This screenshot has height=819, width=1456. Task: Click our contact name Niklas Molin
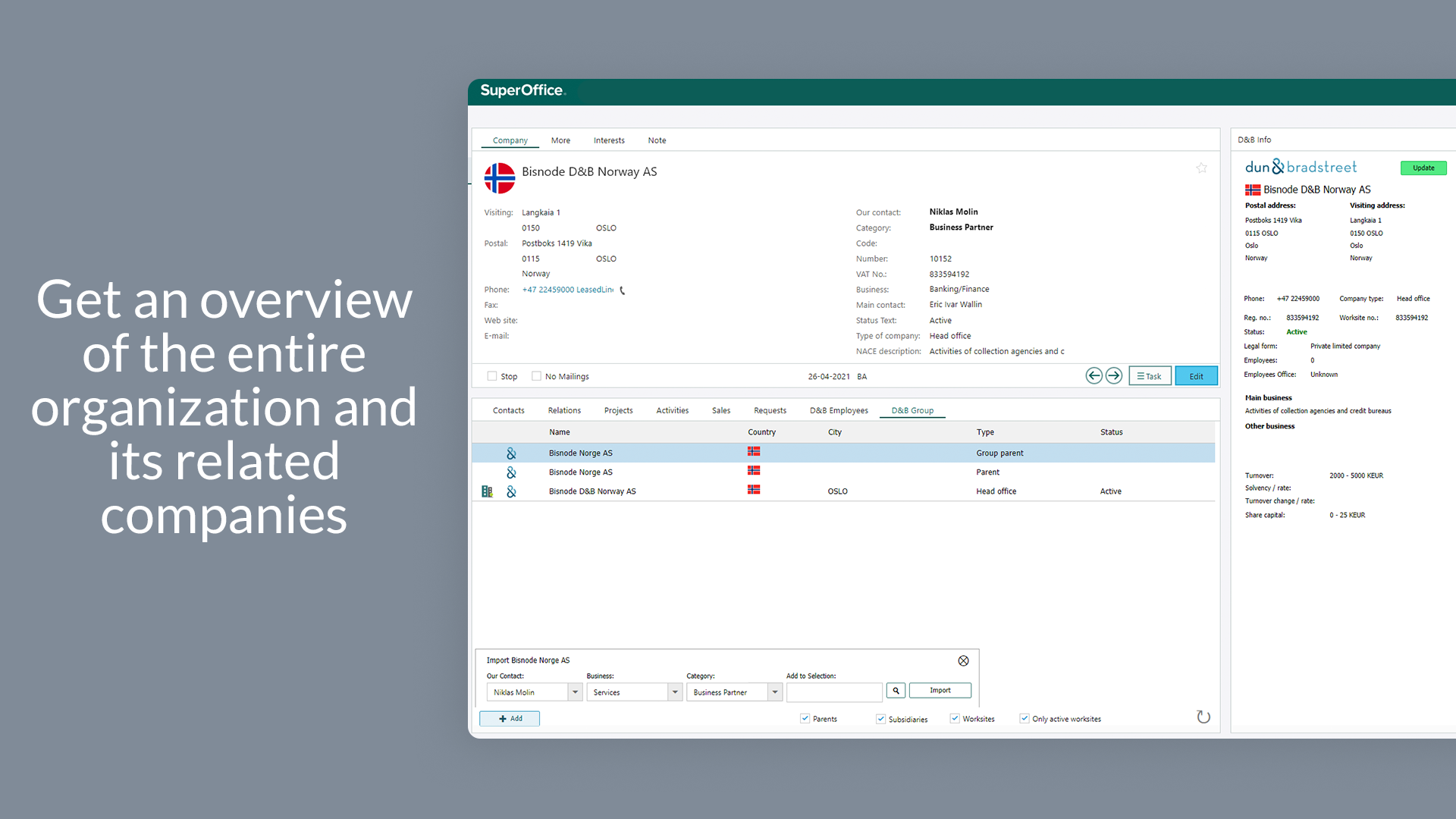coord(953,212)
